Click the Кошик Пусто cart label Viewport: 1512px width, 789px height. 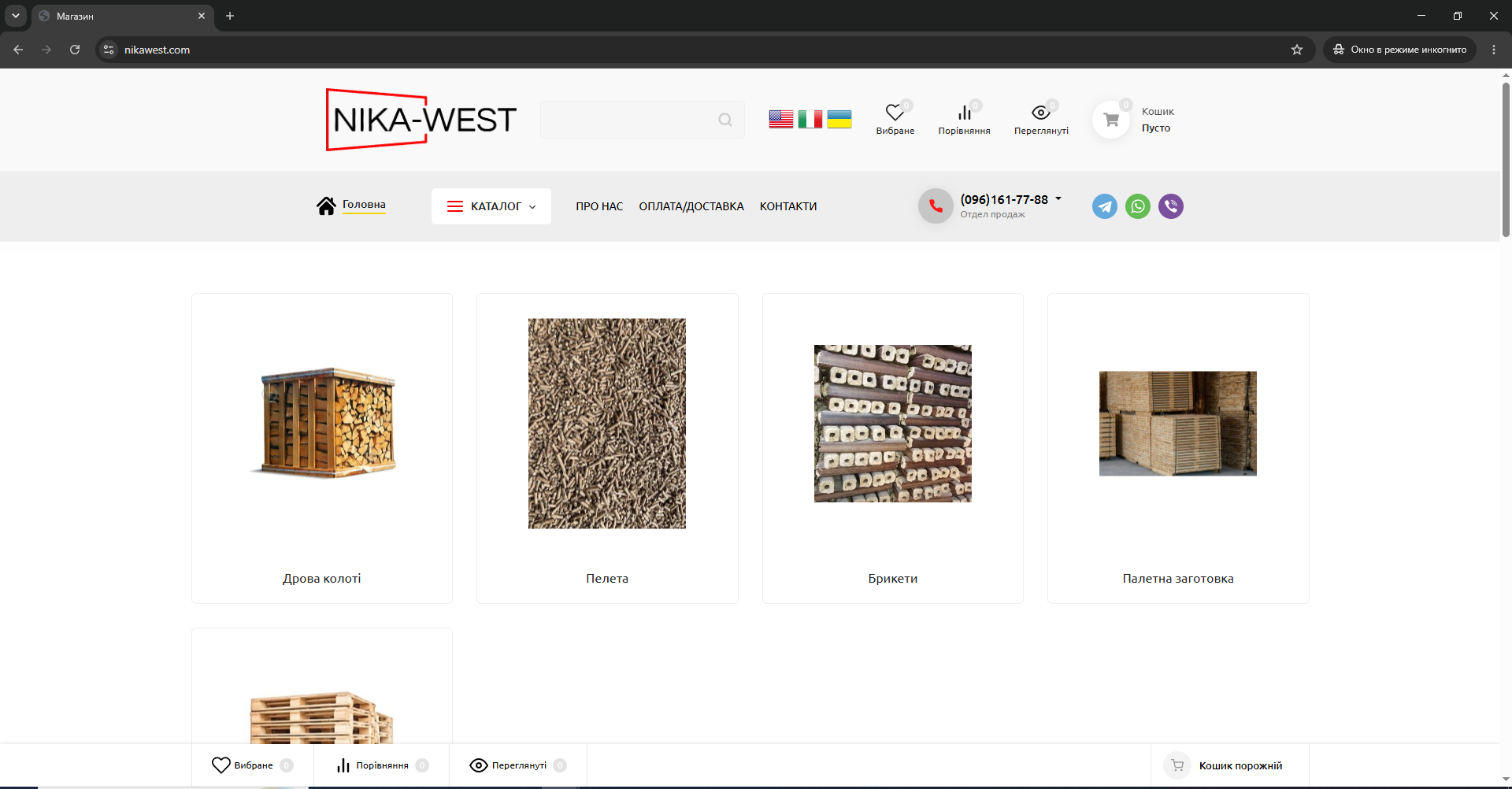point(1158,120)
